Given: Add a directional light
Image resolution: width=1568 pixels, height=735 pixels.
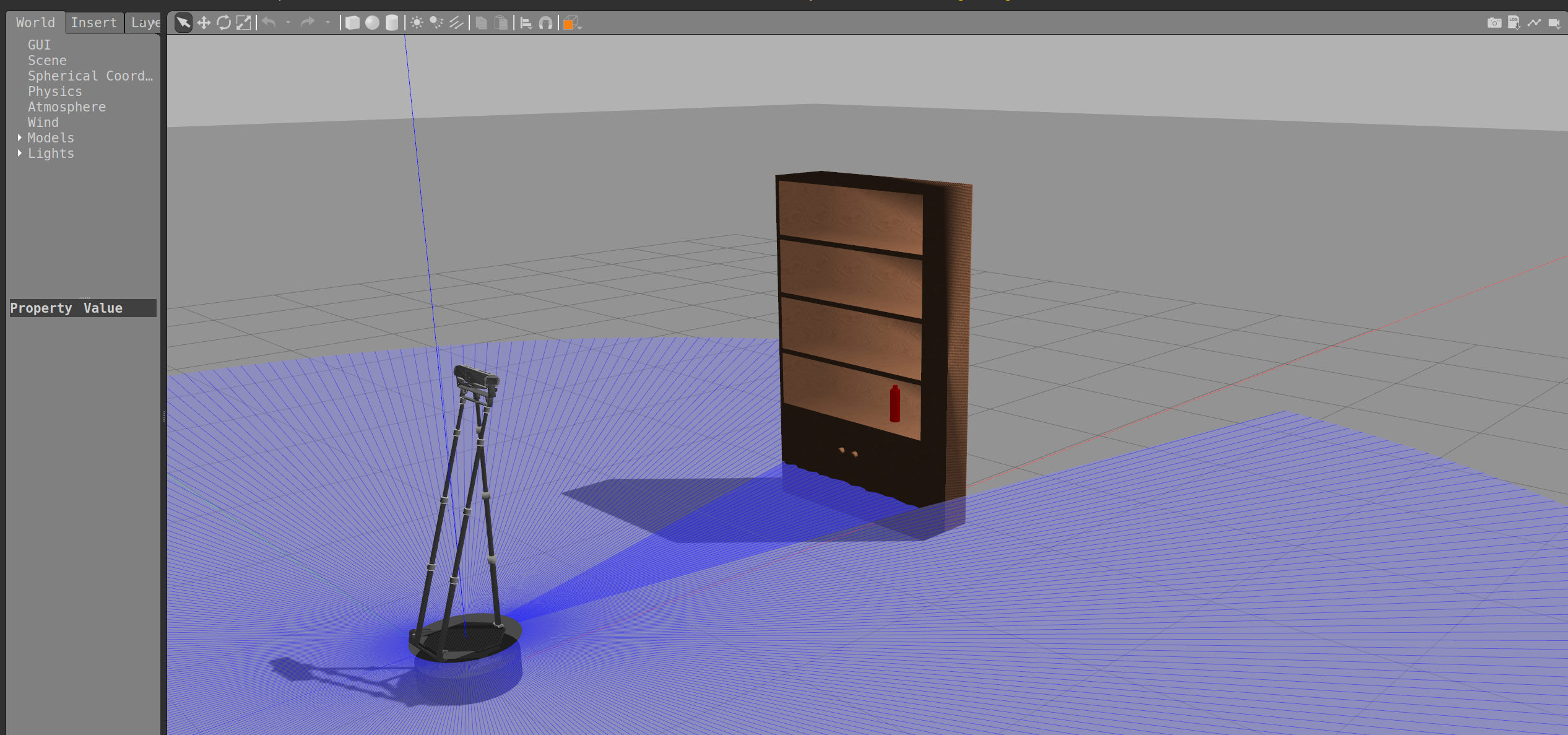Looking at the screenshot, I should 456,23.
